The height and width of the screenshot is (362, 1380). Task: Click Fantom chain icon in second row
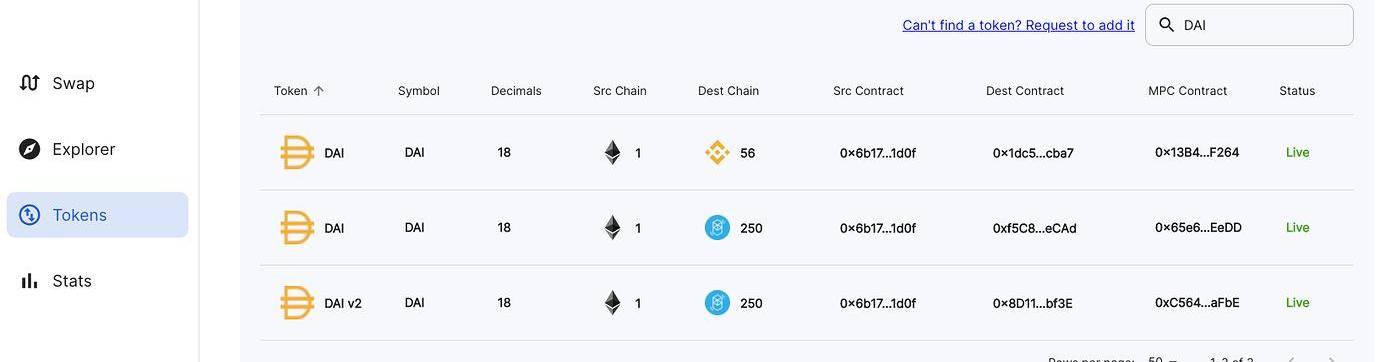(x=717, y=228)
